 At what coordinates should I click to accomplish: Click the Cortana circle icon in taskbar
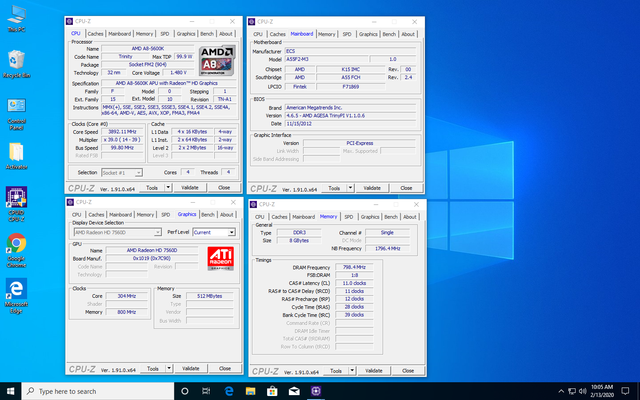(184, 391)
